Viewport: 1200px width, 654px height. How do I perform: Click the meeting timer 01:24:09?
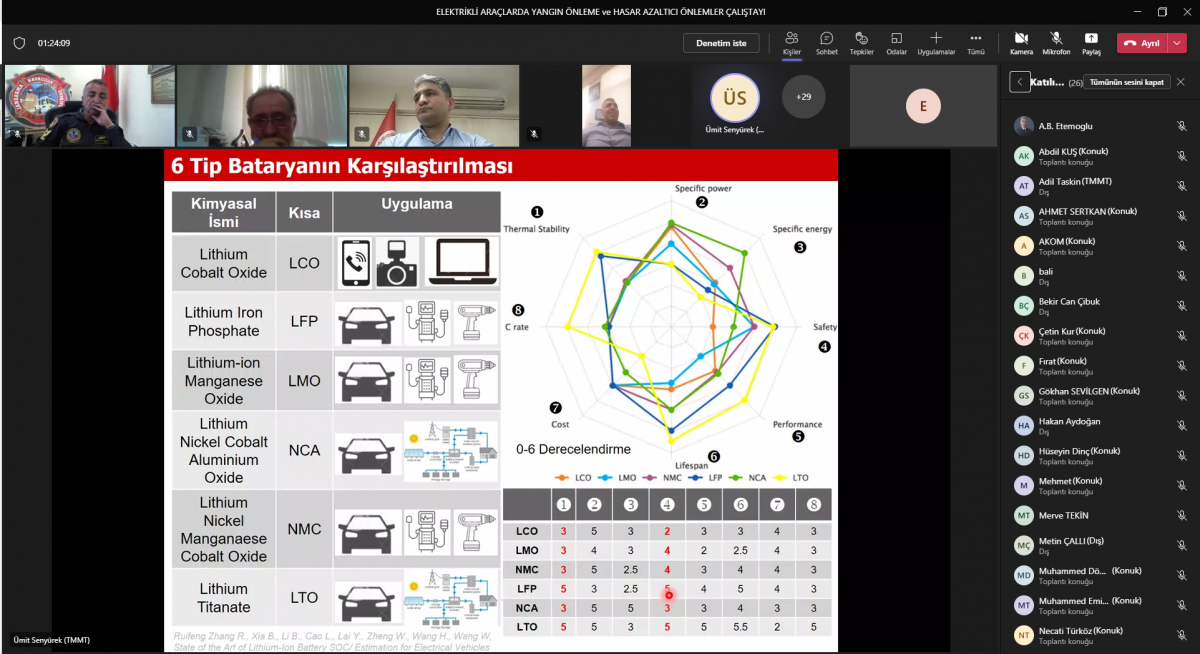(x=54, y=43)
